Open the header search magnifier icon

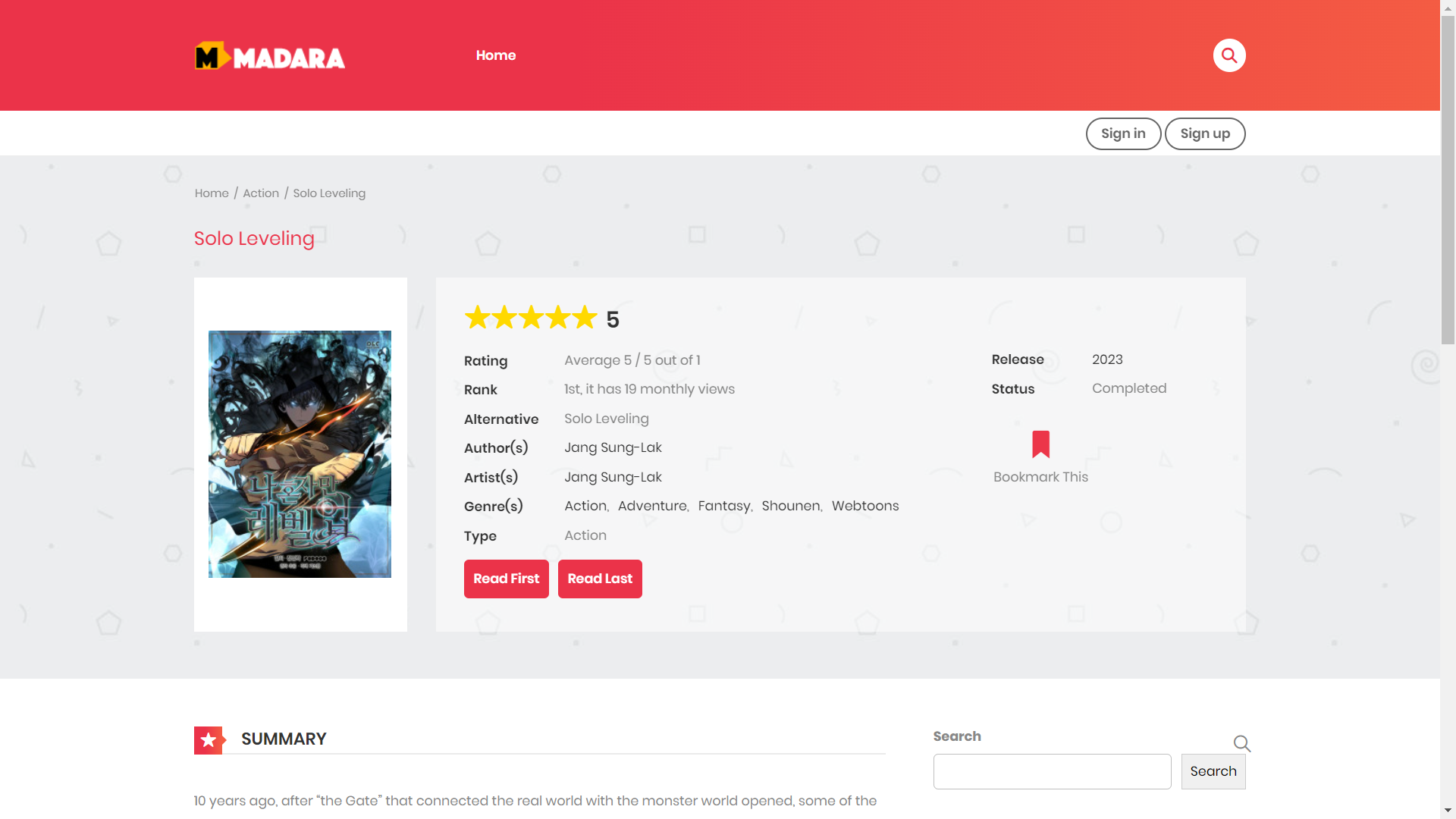click(1228, 55)
